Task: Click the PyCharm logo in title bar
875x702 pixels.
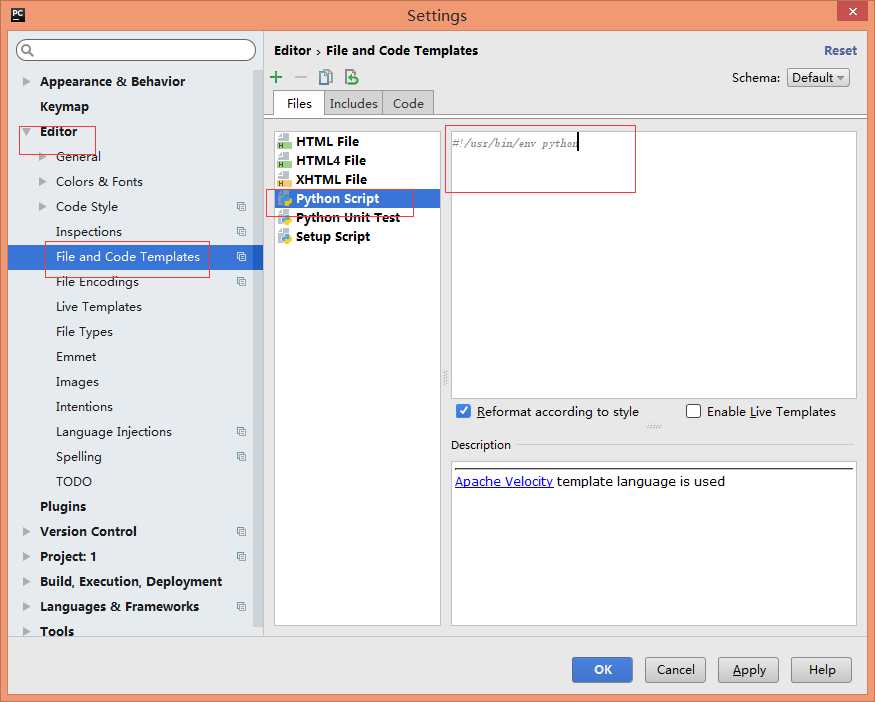Action: (x=18, y=15)
